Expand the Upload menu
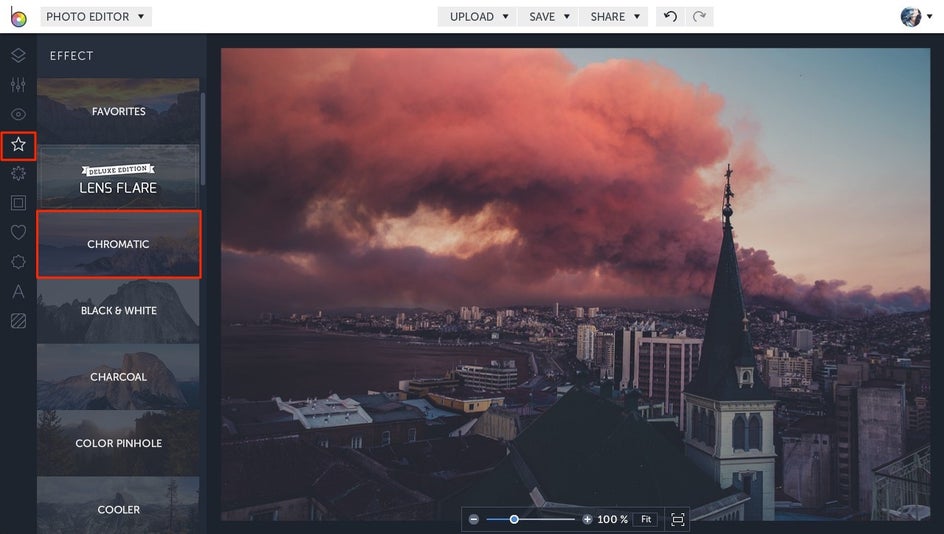 479,16
